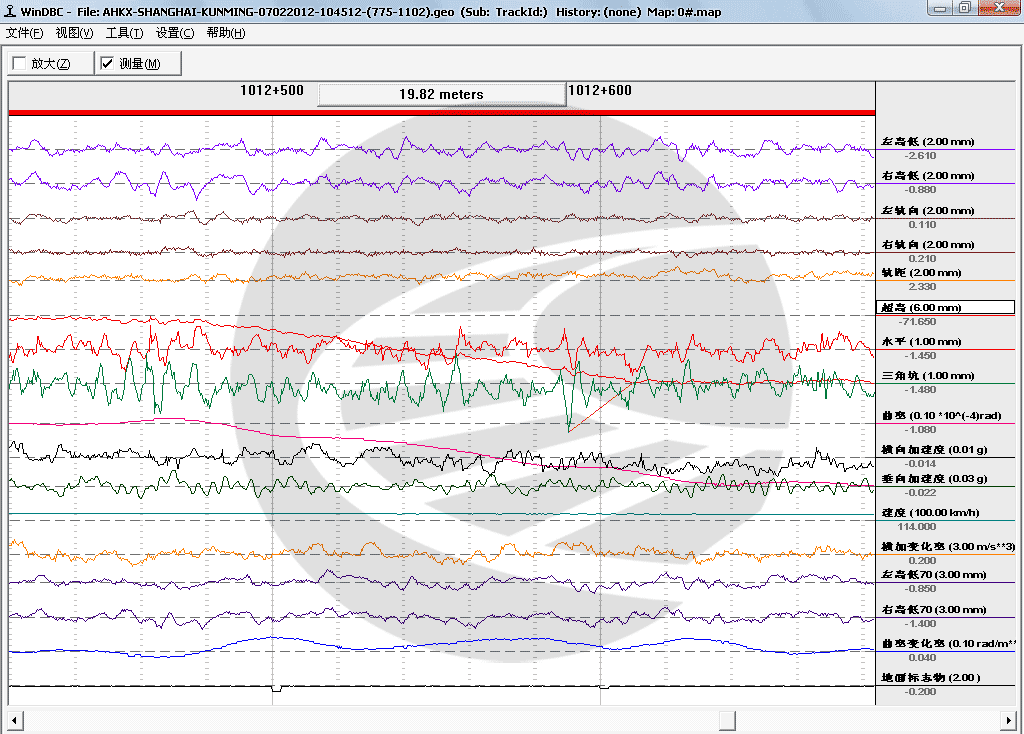This screenshot has height=734, width=1024.
Task: Select the 水平 (1.00 mm) channel label
Action: click(x=921, y=342)
